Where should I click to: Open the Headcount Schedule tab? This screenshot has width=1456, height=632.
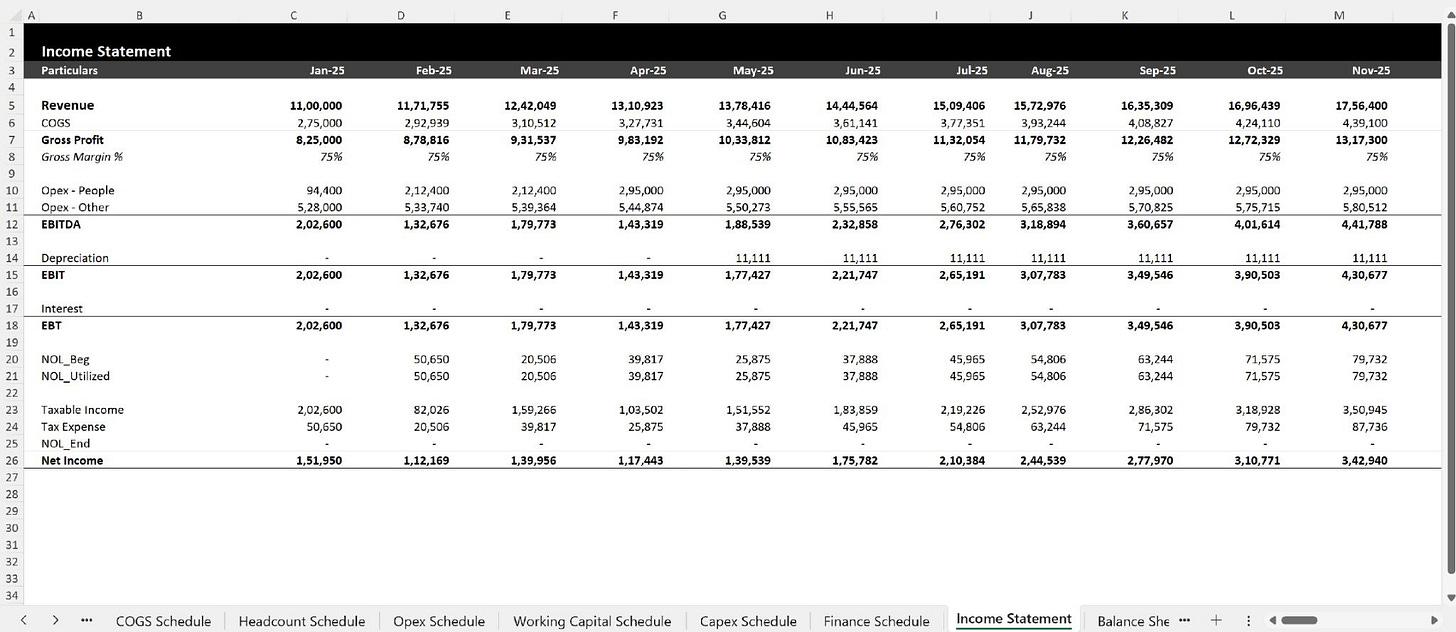tap(301, 621)
